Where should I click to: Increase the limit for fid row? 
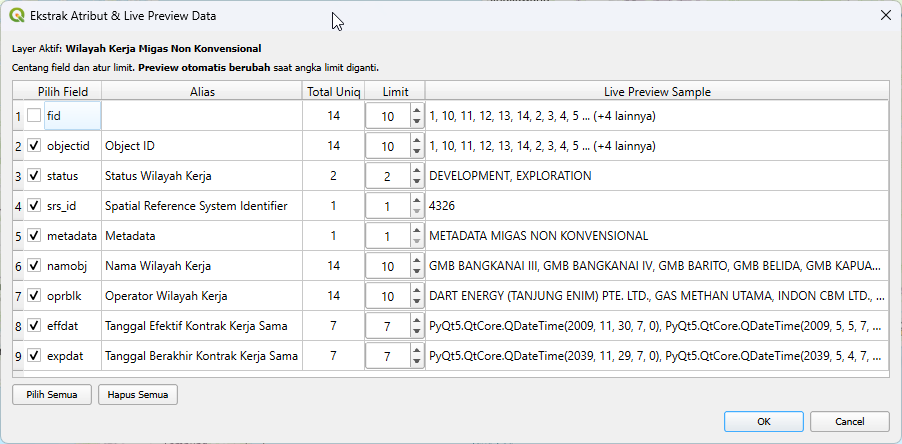tap(416, 111)
